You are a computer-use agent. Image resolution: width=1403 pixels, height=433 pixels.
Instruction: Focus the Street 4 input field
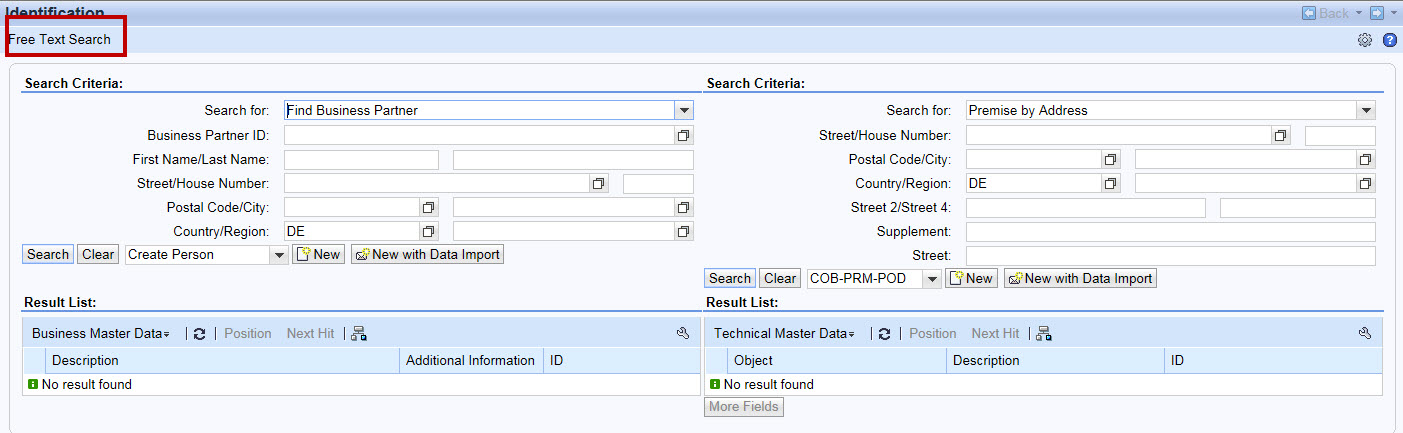[x=1298, y=208]
